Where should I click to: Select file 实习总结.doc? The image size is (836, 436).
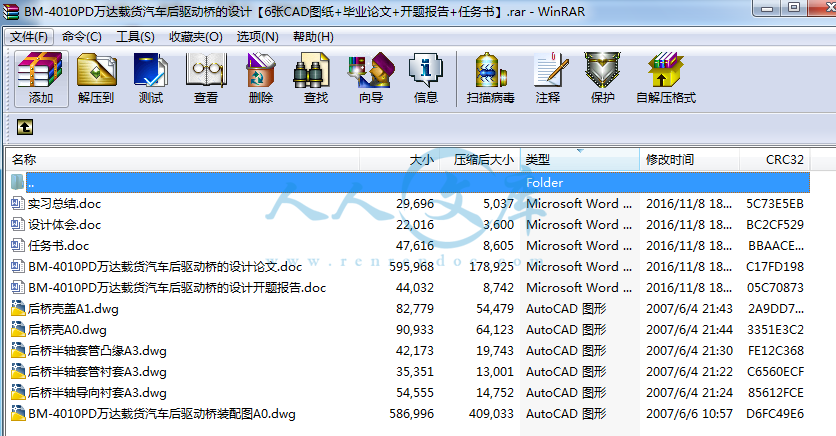click(64, 204)
